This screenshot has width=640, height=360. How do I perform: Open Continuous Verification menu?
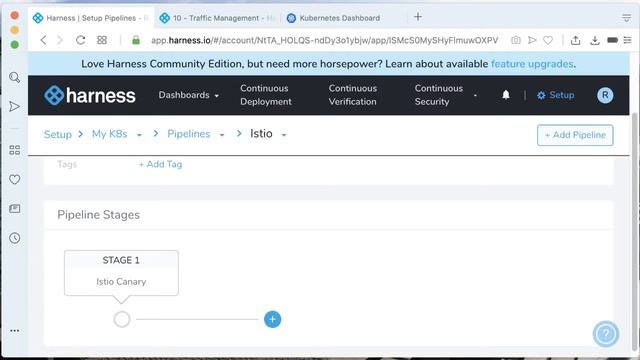click(x=353, y=95)
